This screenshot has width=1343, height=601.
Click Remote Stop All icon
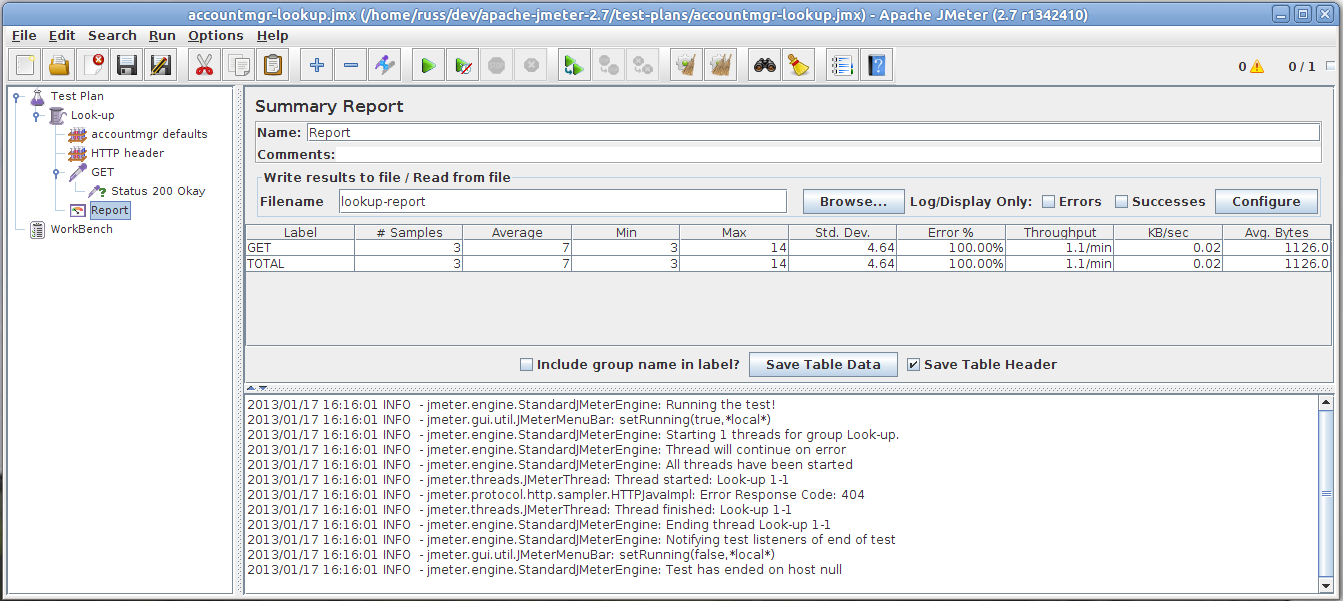click(608, 66)
